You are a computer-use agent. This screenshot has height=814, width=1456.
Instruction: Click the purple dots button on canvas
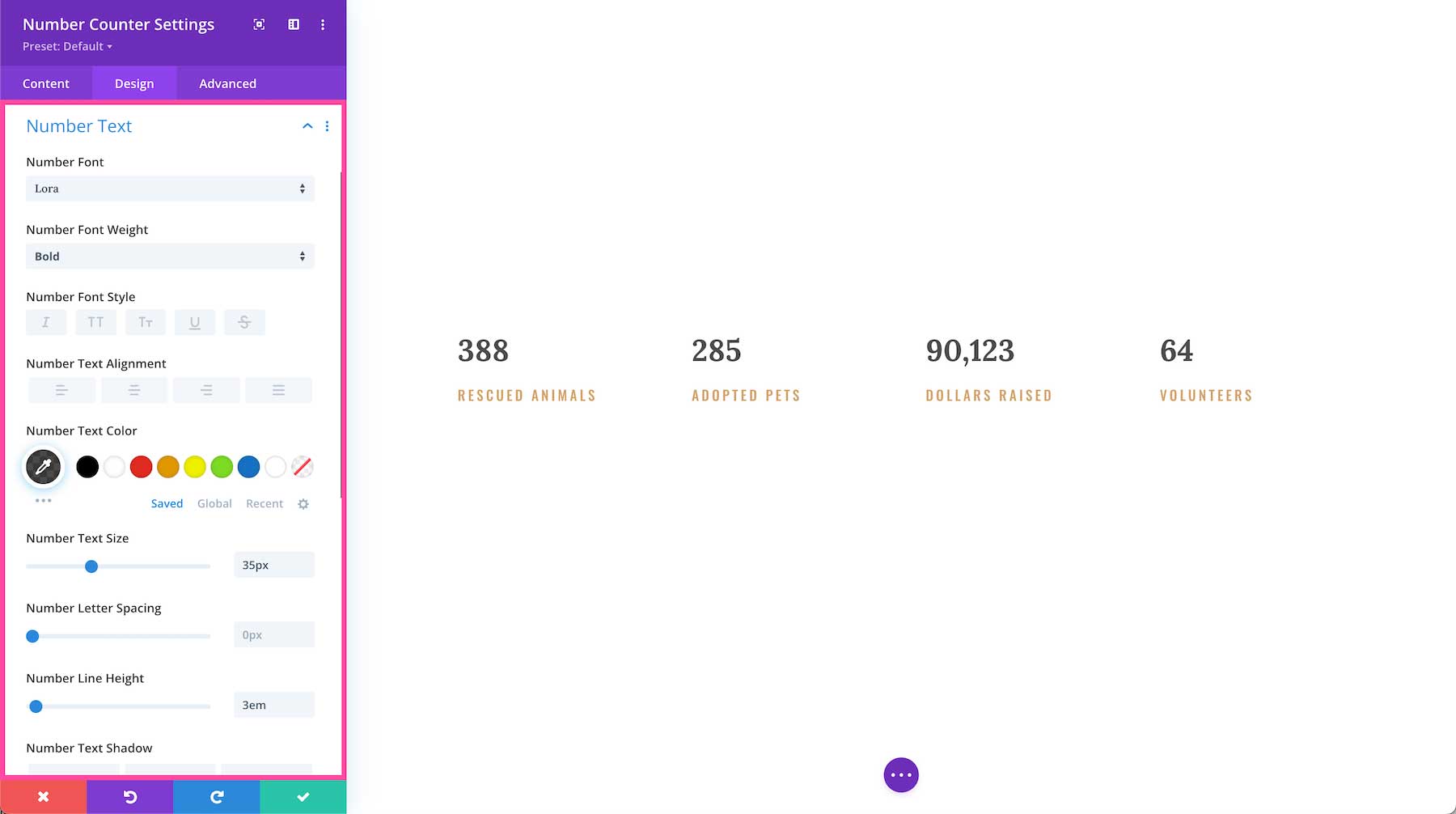click(900, 774)
